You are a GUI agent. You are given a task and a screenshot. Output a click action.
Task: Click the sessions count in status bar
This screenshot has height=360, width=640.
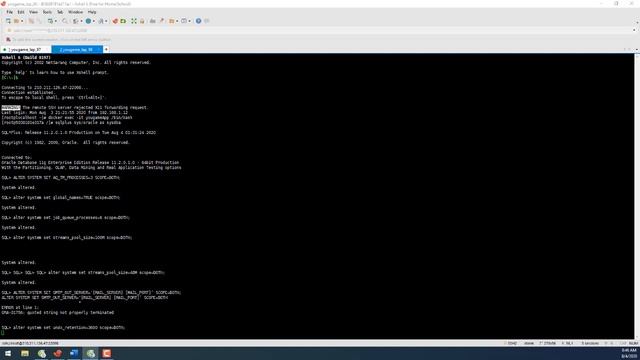point(590,344)
